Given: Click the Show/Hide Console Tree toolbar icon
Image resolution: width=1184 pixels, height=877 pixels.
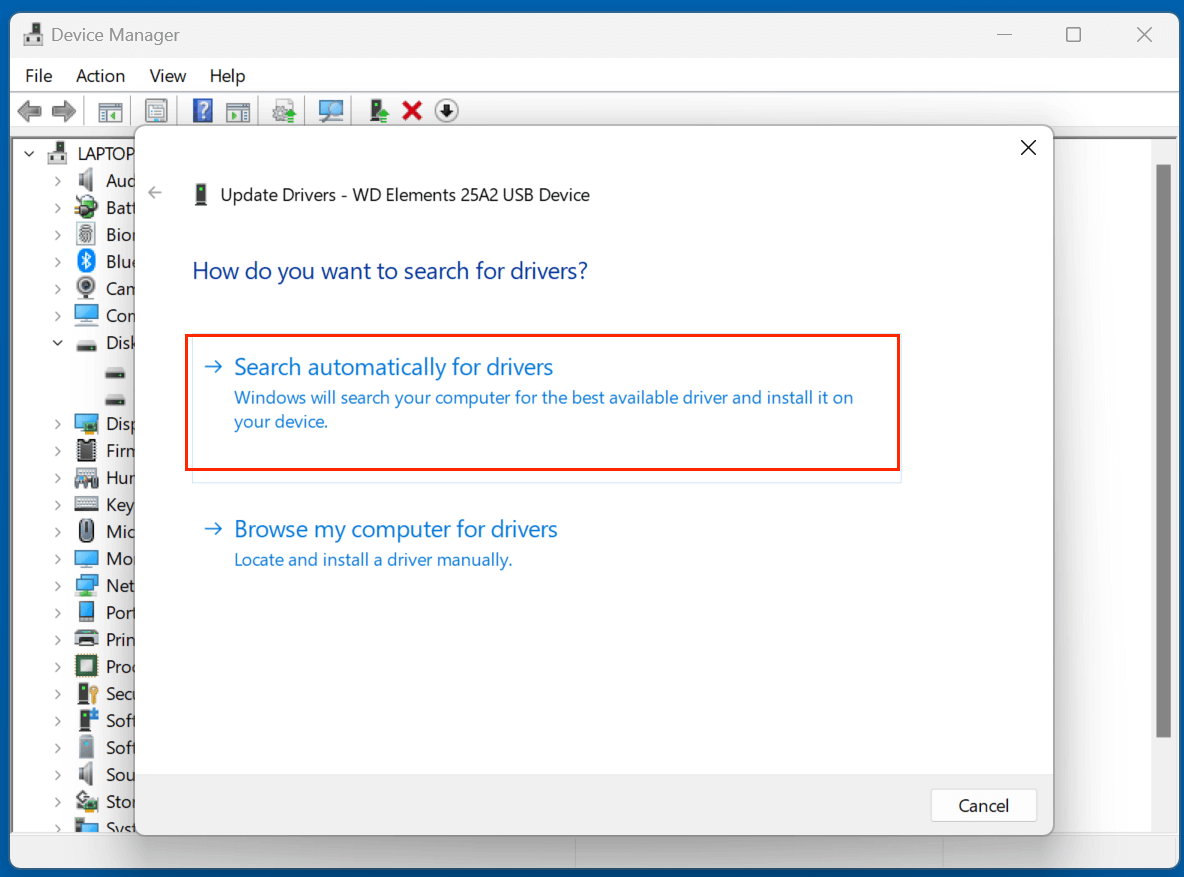Looking at the screenshot, I should pyautogui.click(x=110, y=110).
